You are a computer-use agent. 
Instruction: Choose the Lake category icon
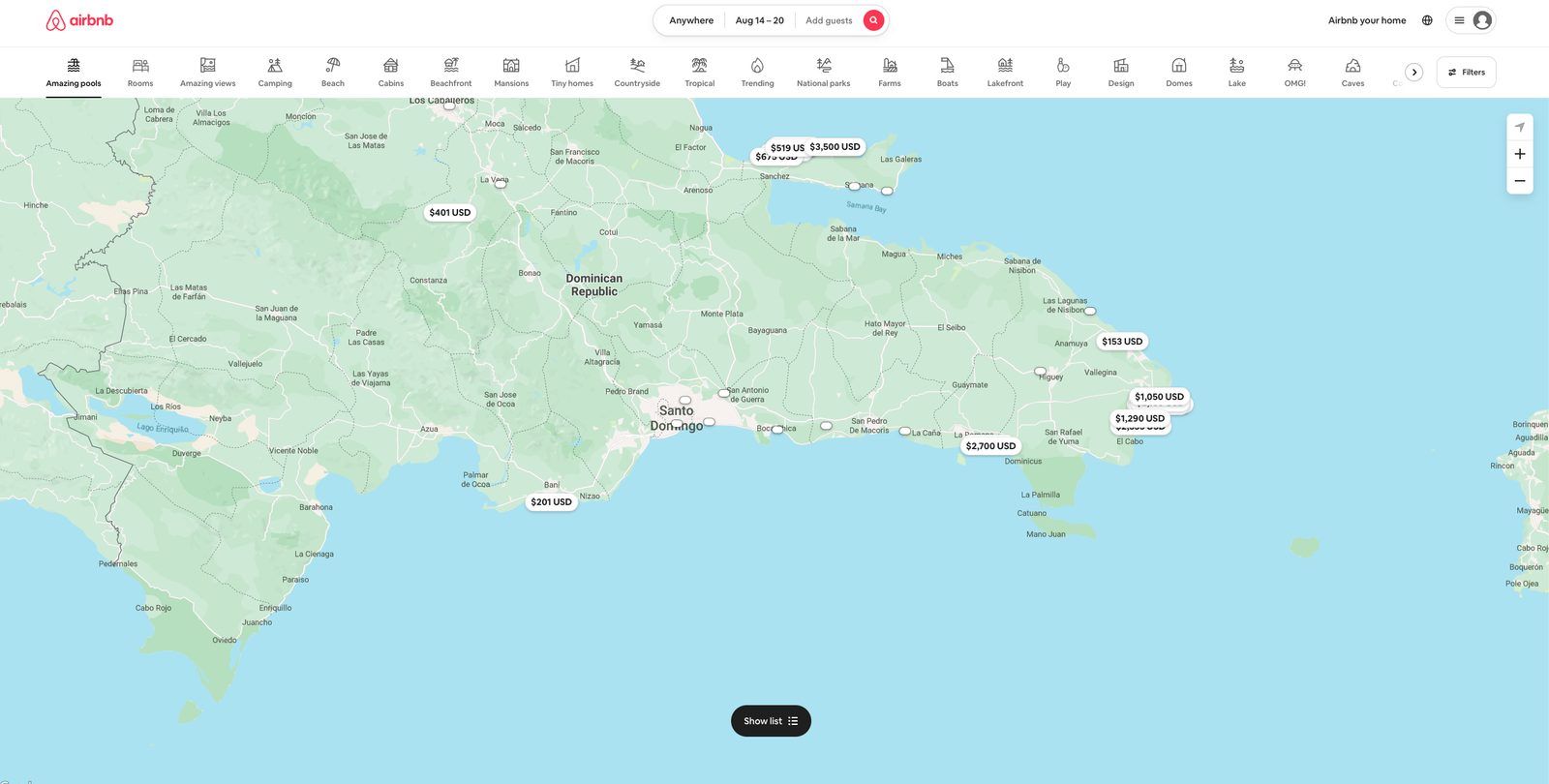[x=1237, y=66]
